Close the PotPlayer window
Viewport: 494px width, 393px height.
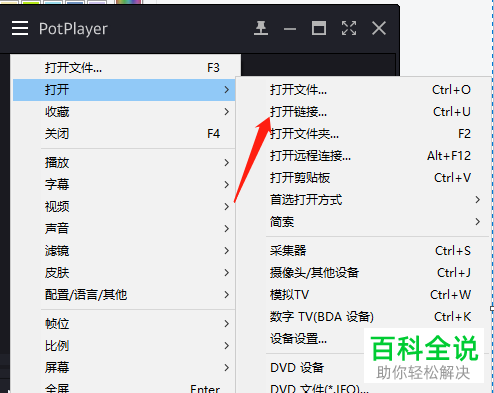click(x=379, y=28)
